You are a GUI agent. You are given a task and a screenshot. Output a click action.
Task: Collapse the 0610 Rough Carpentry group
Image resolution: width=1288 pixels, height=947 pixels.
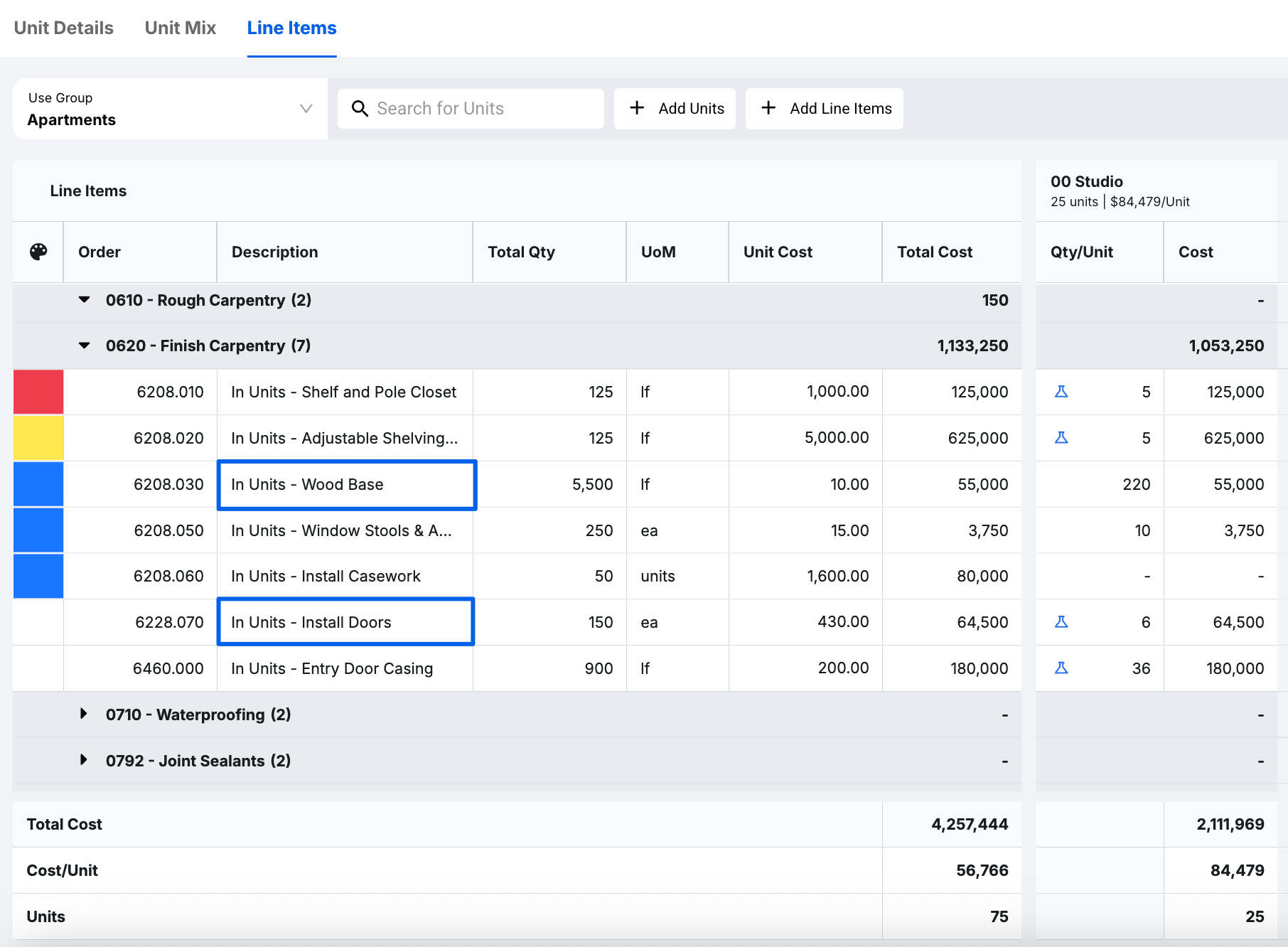tap(85, 300)
